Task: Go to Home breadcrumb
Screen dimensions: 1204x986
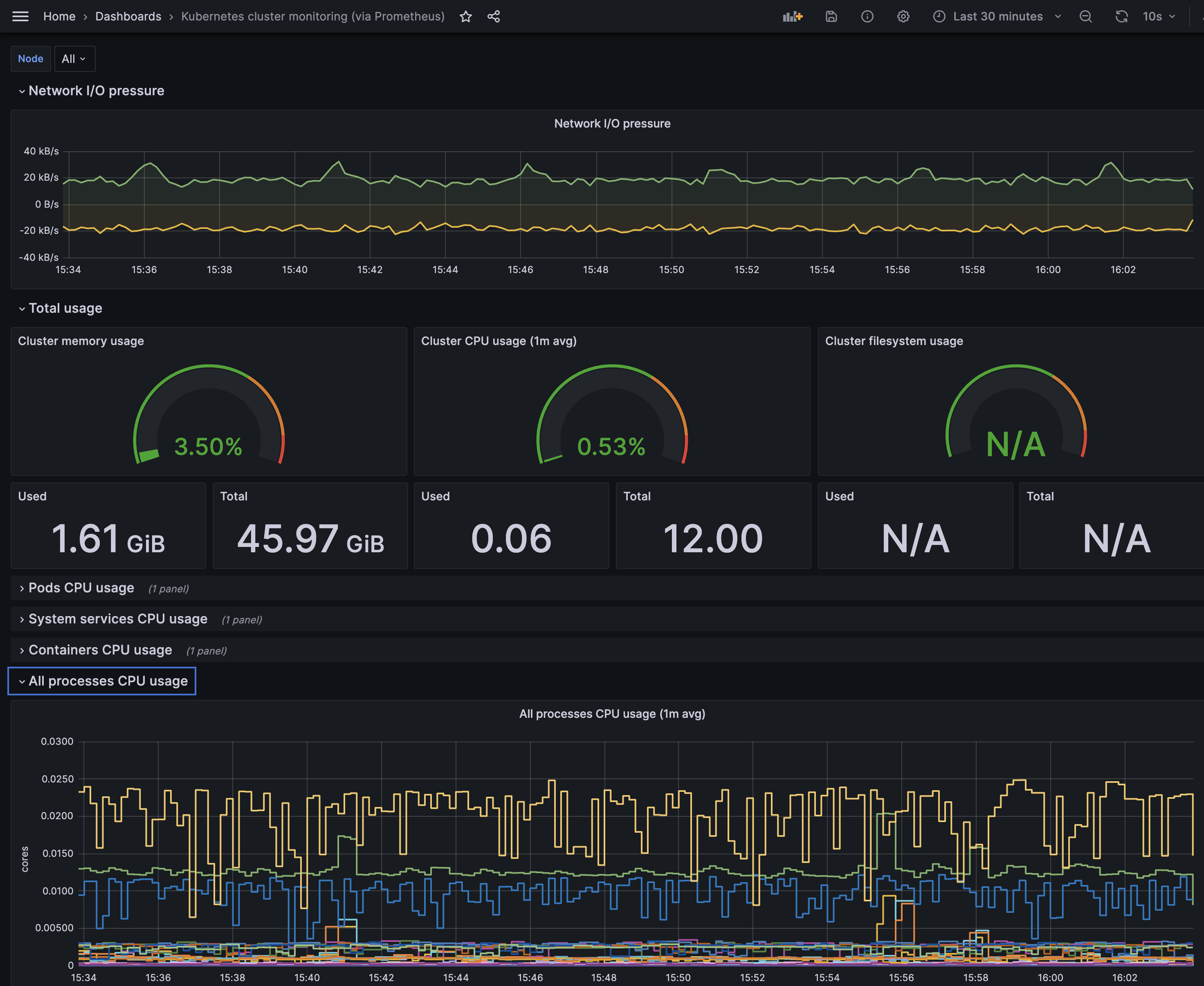Action: (59, 16)
